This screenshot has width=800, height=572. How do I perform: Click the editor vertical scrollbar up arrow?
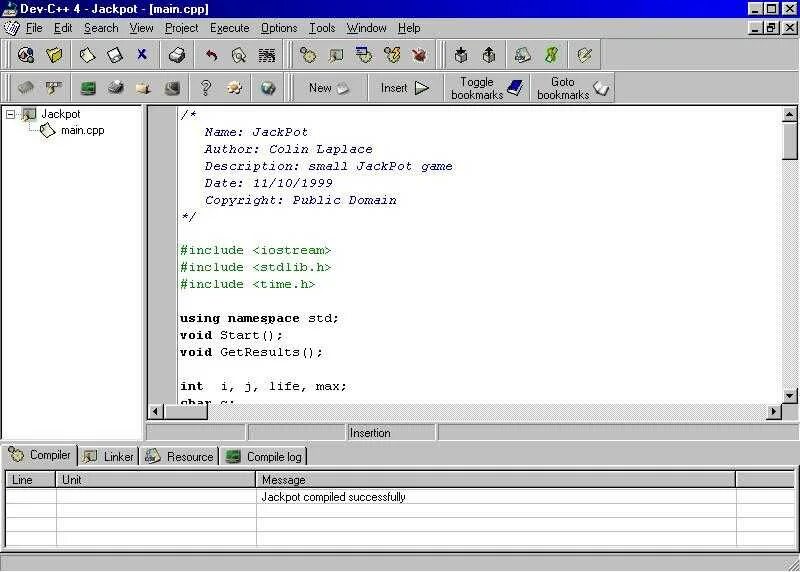[789, 114]
